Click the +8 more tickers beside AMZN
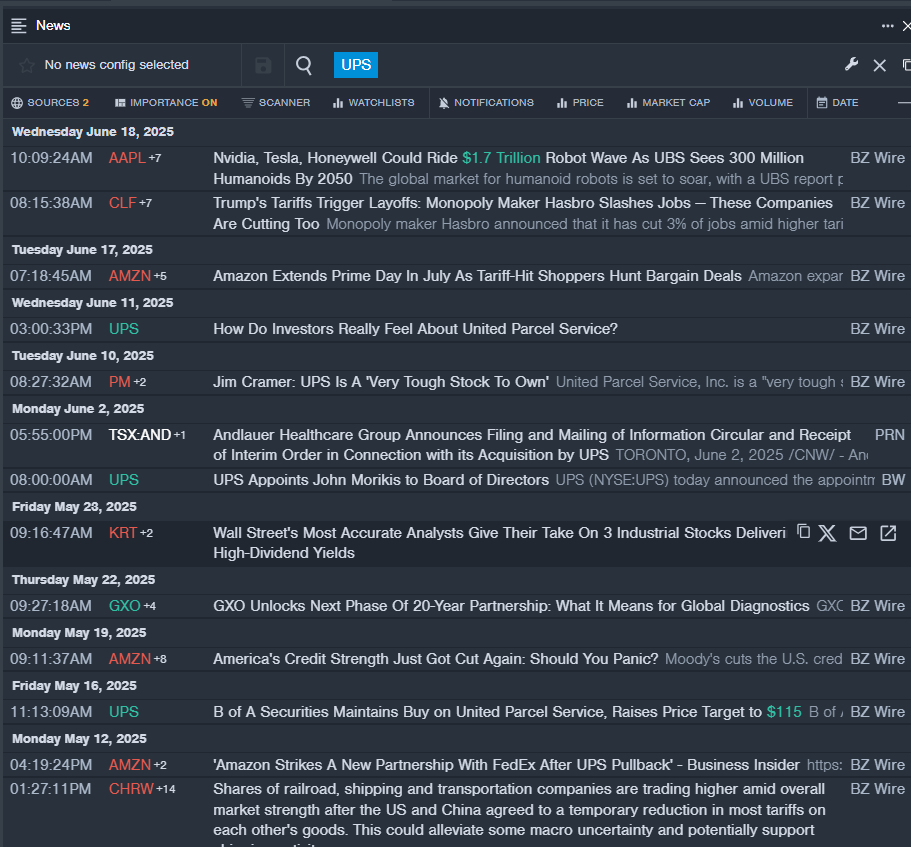 [x=160, y=659]
